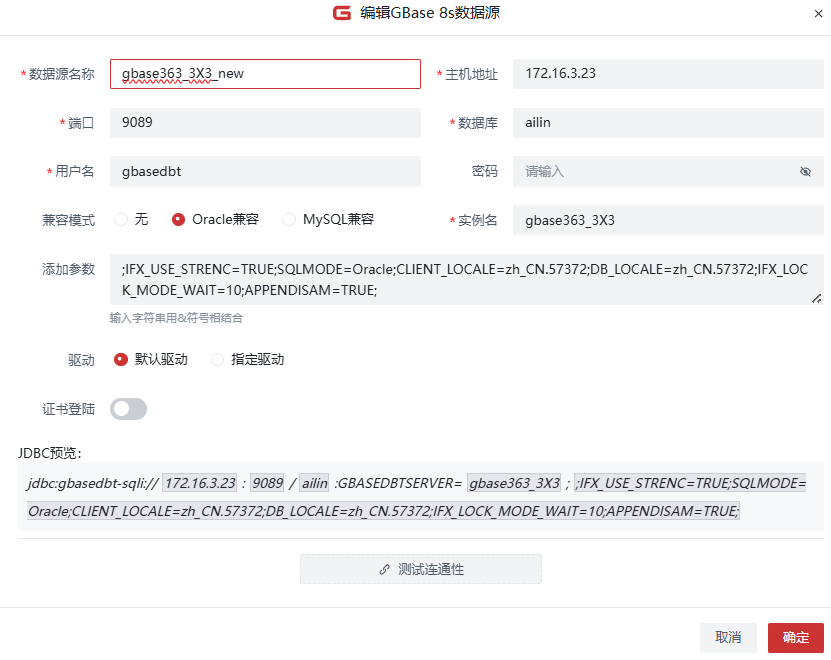Click the 端口 field showing 9089
The width and height of the screenshot is (831, 660).
pos(265,123)
